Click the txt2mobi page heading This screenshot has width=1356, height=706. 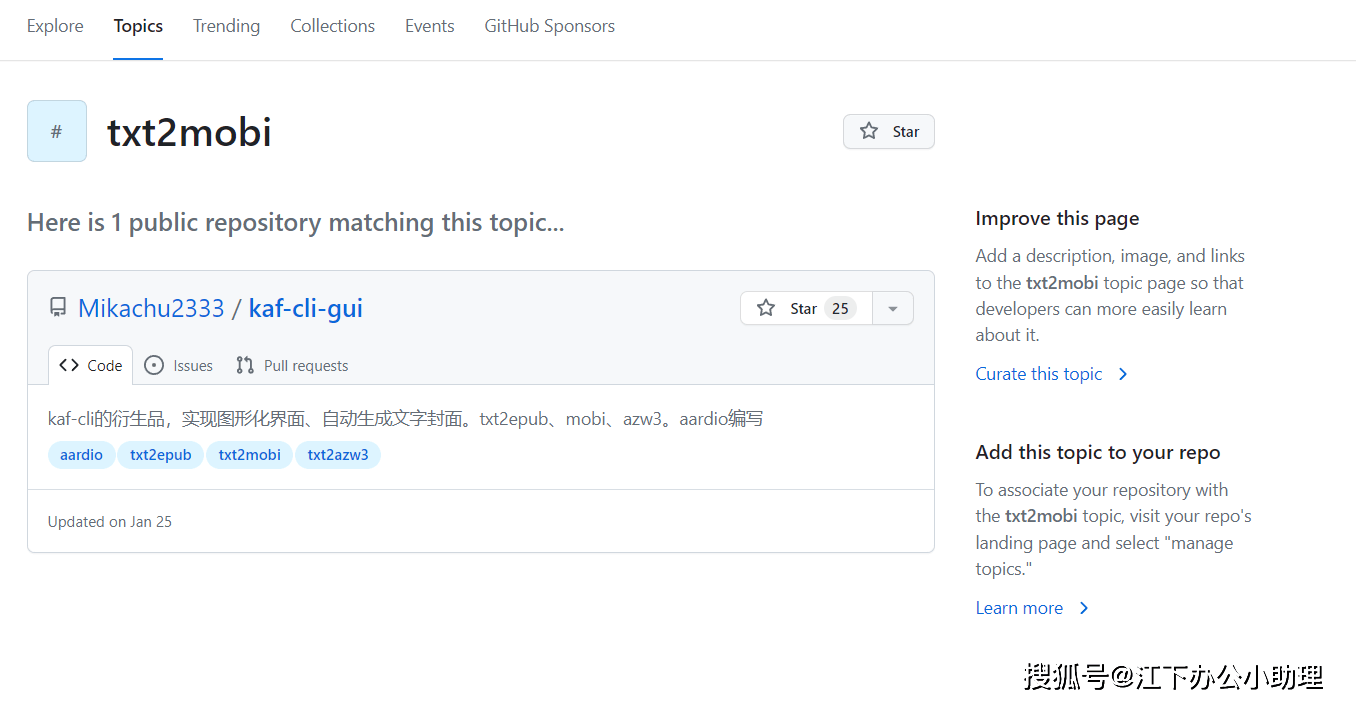189,131
